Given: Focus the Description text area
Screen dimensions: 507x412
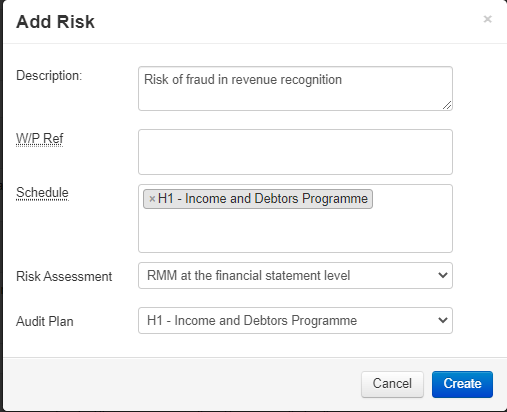Looking at the screenshot, I should pos(295,88).
